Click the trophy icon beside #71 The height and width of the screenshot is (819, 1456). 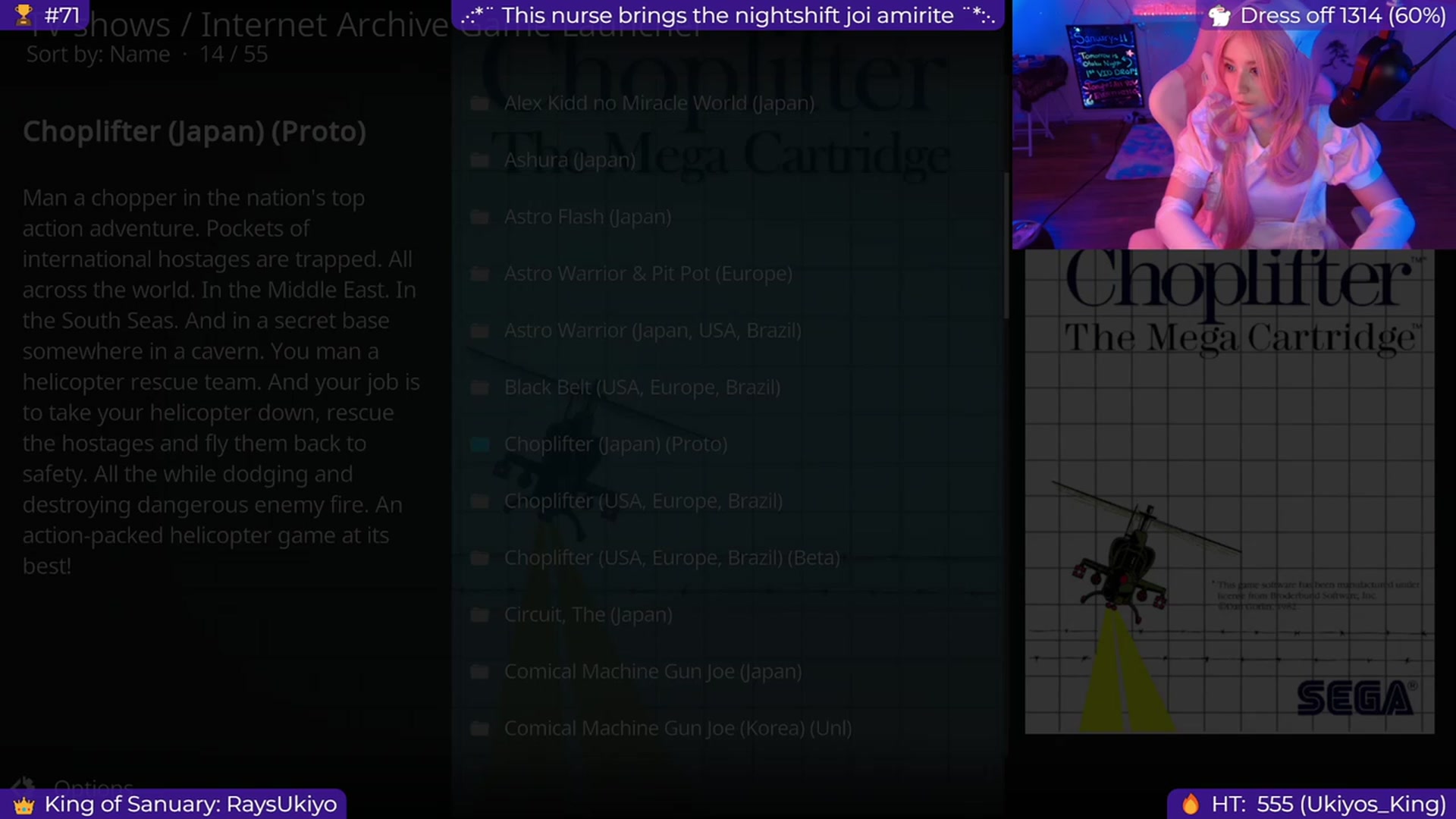pyautogui.click(x=24, y=14)
